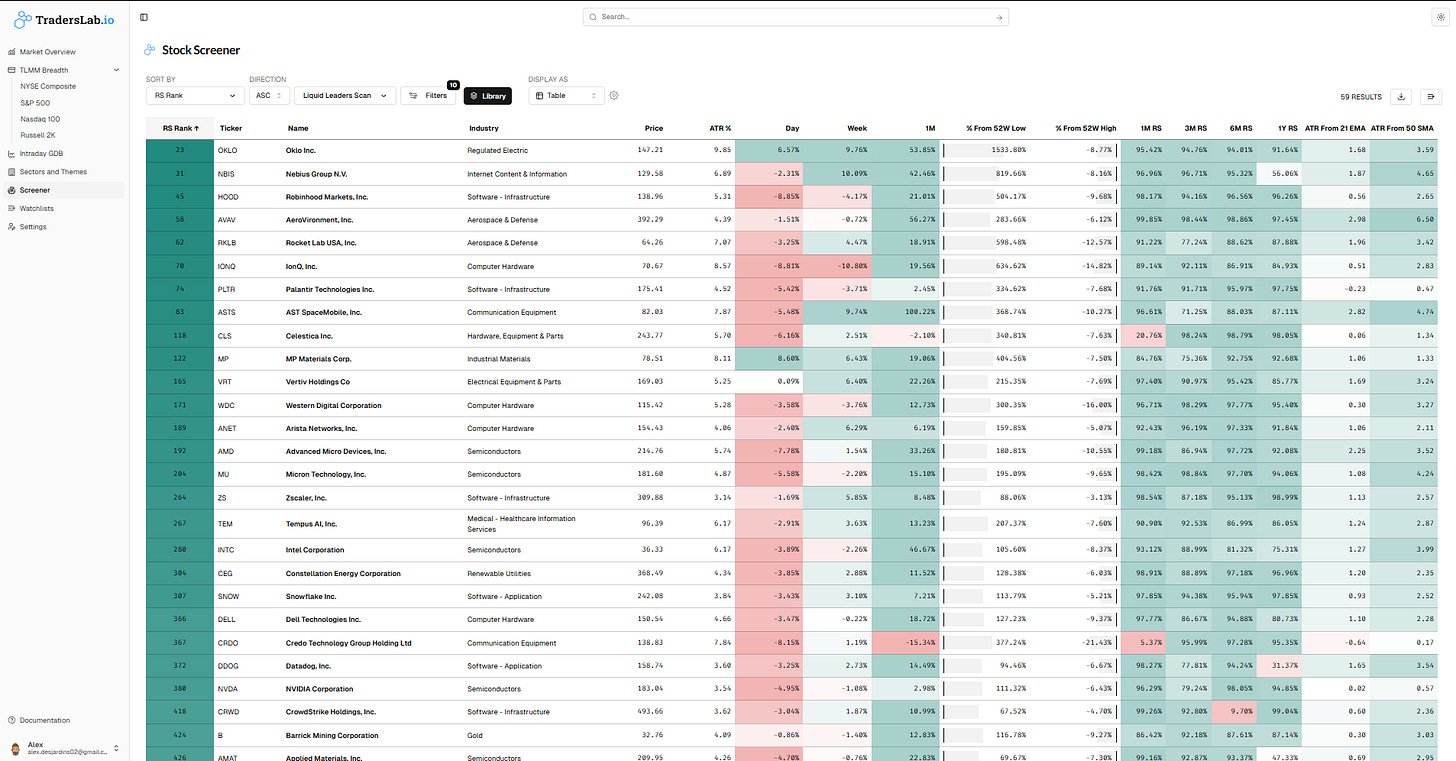Sort by Ticker column header
1456x761 pixels.
[231, 128]
